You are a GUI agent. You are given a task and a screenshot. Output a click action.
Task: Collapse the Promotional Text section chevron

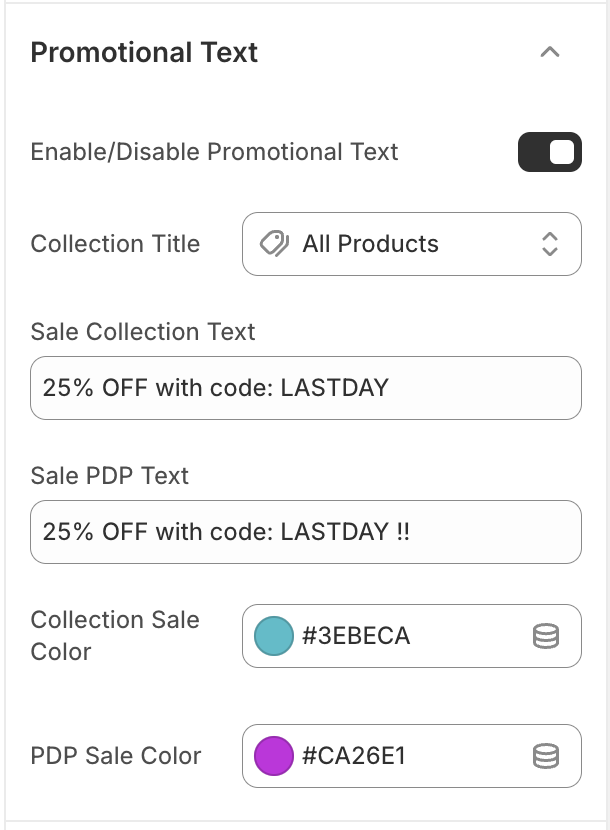549,53
